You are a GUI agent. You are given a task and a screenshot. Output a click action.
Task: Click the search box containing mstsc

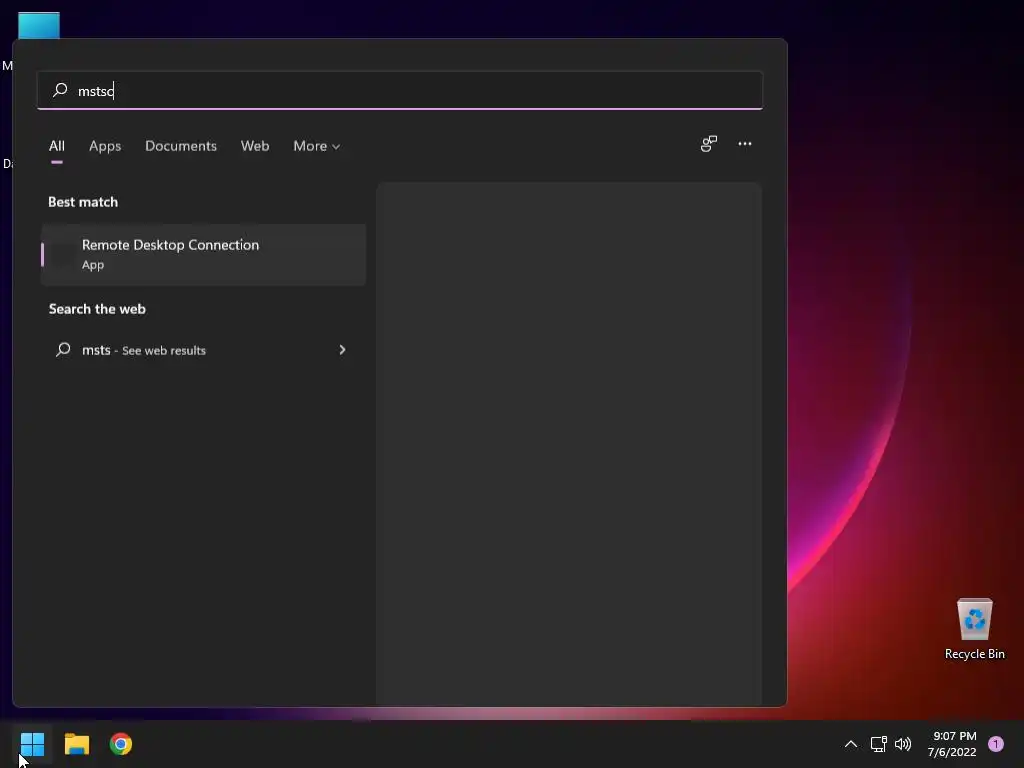click(x=400, y=90)
